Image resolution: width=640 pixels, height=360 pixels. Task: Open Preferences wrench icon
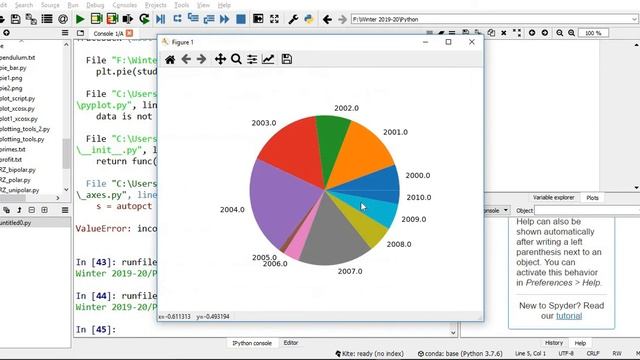tap(293, 19)
